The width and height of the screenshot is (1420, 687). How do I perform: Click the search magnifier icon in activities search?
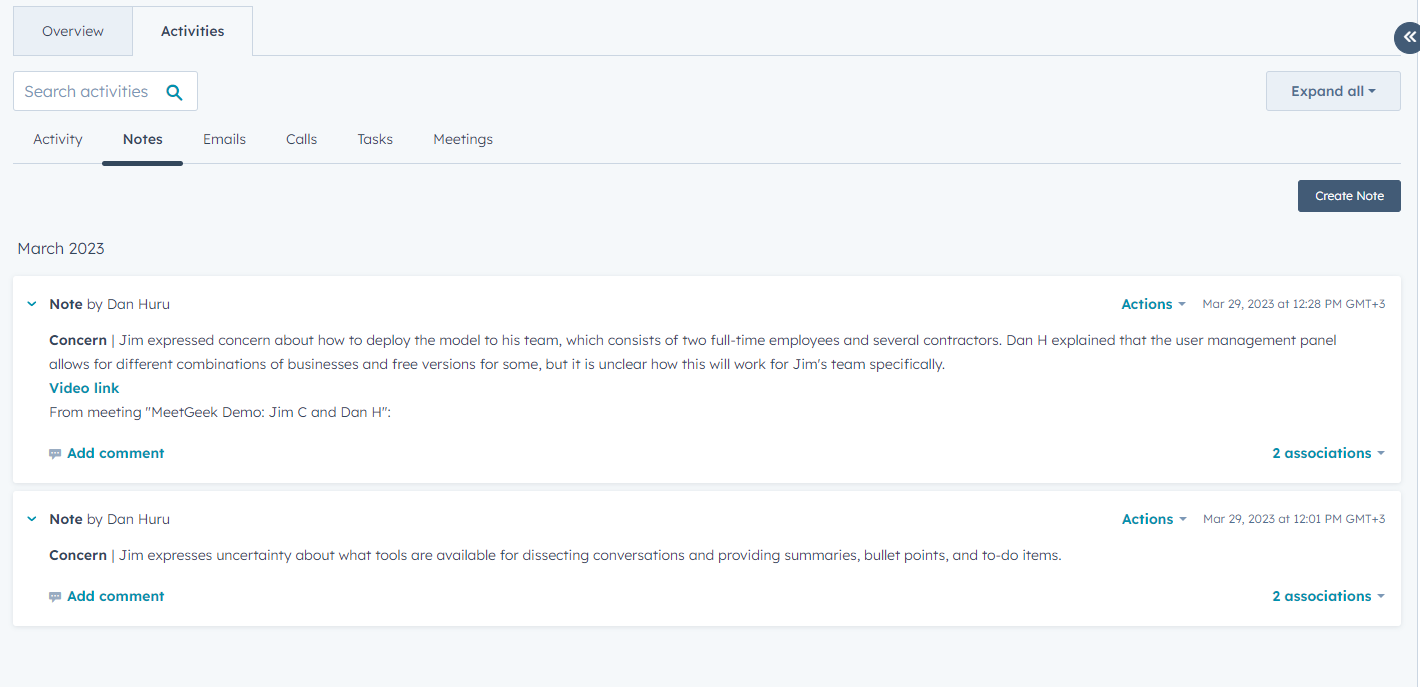coord(175,91)
